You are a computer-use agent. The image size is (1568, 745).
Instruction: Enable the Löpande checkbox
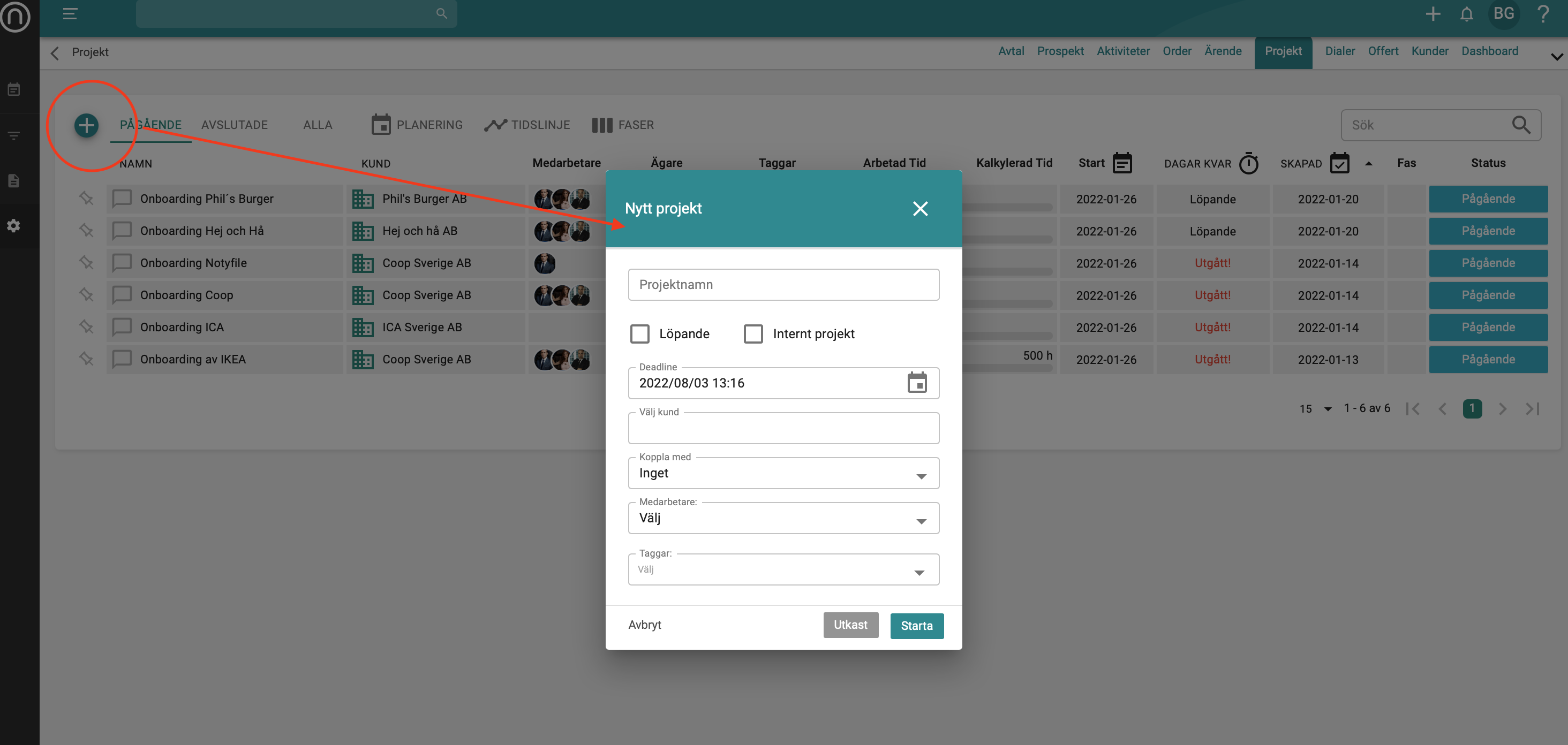(x=640, y=334)
